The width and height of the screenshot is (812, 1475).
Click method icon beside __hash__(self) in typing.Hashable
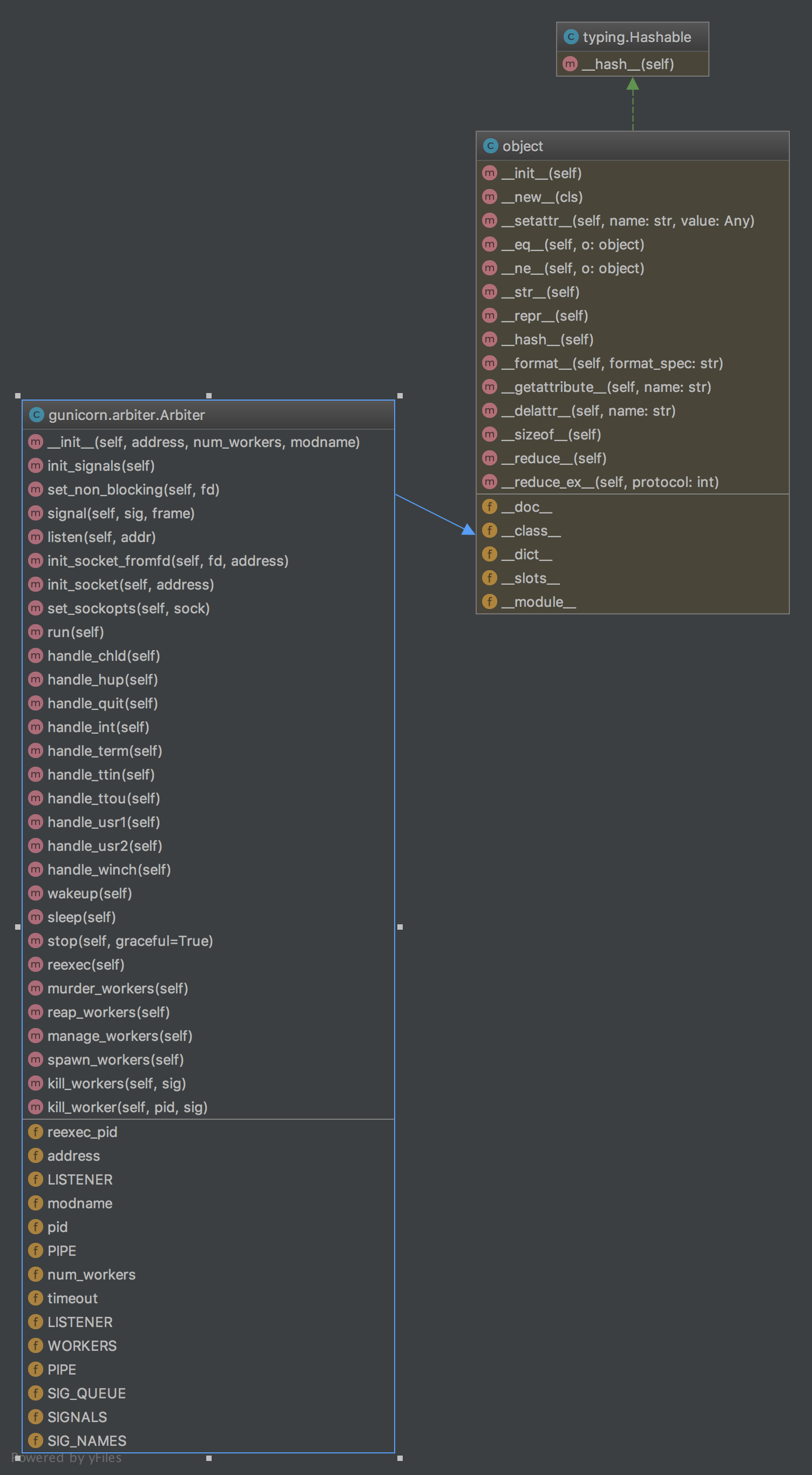[x=570, y=64]
